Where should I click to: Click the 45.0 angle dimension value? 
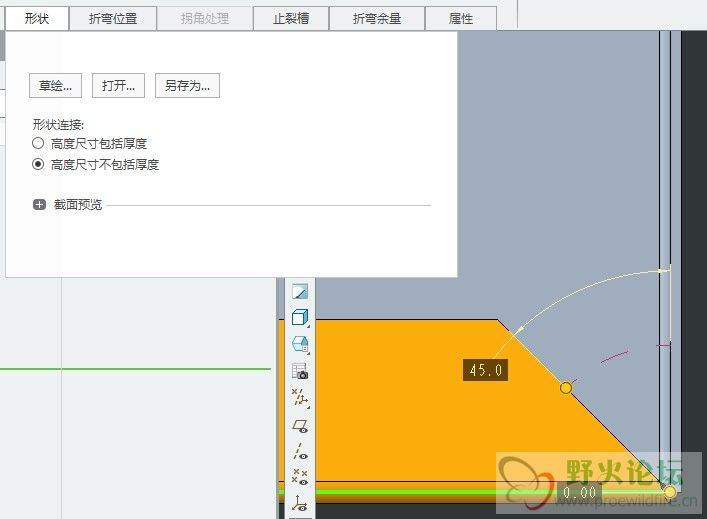[486, 370]
